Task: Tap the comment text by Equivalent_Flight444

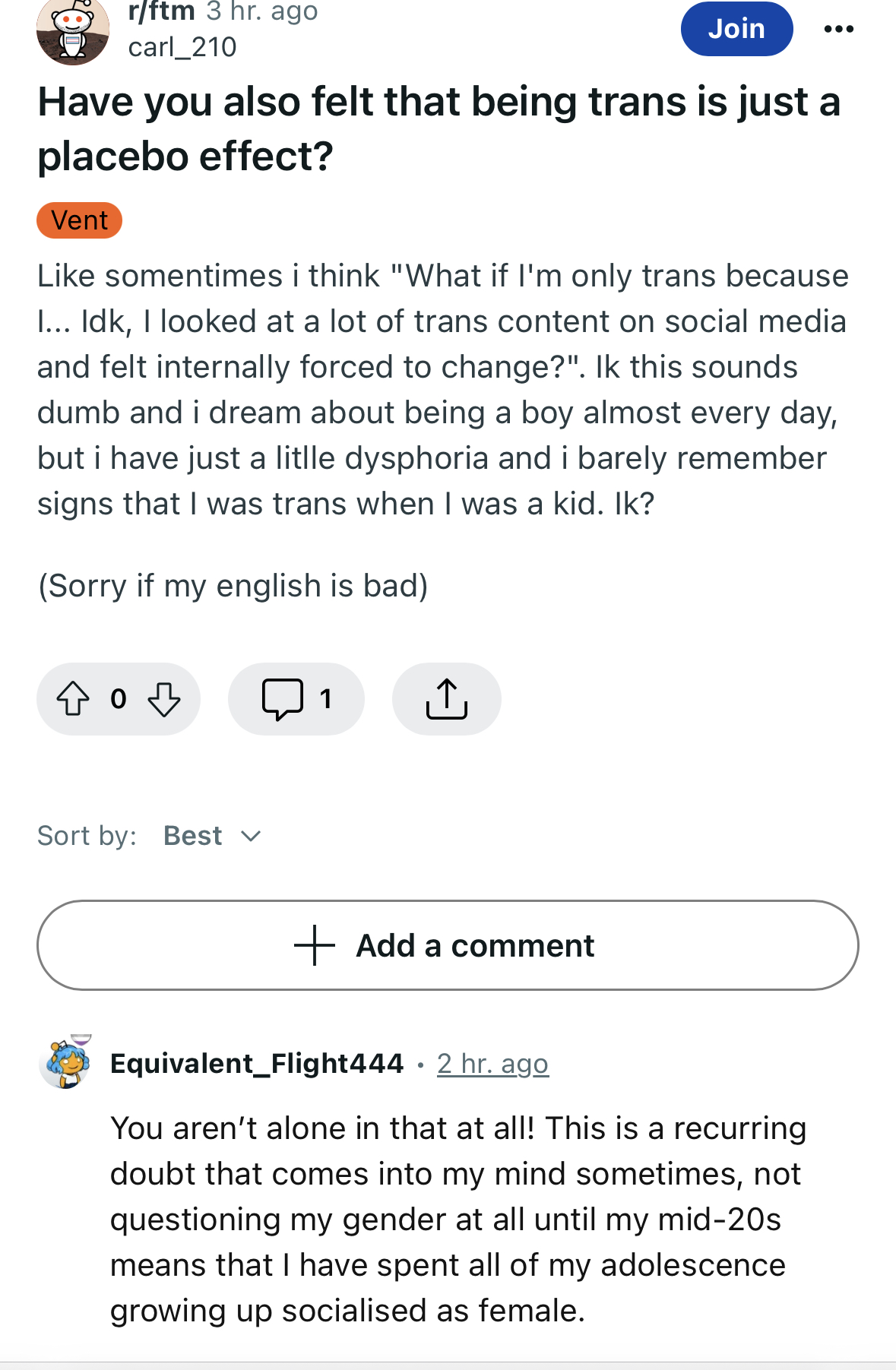Action: pos(458,1220)
